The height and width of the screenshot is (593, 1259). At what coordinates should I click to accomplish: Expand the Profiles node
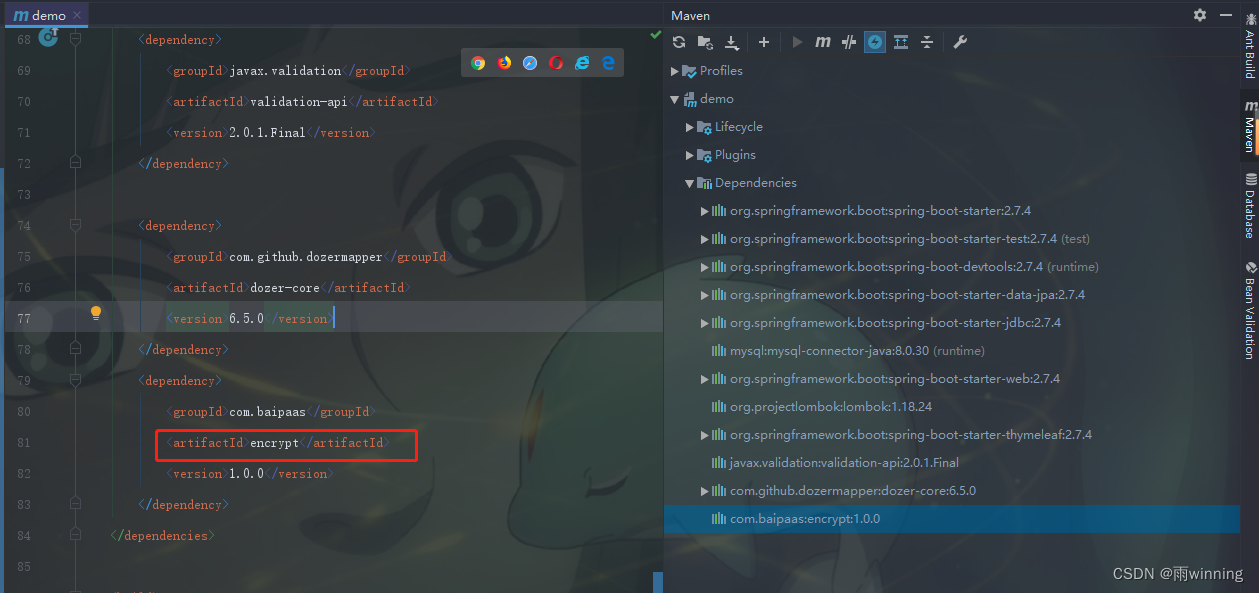click(675, 71)
